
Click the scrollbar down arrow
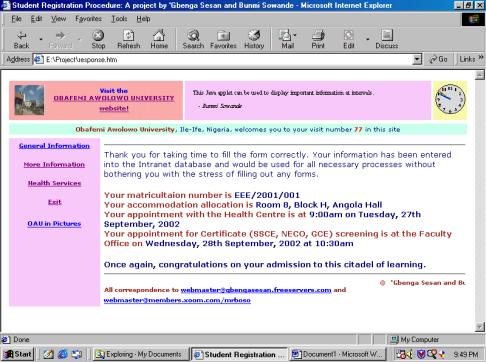click(x=480, y=327)
